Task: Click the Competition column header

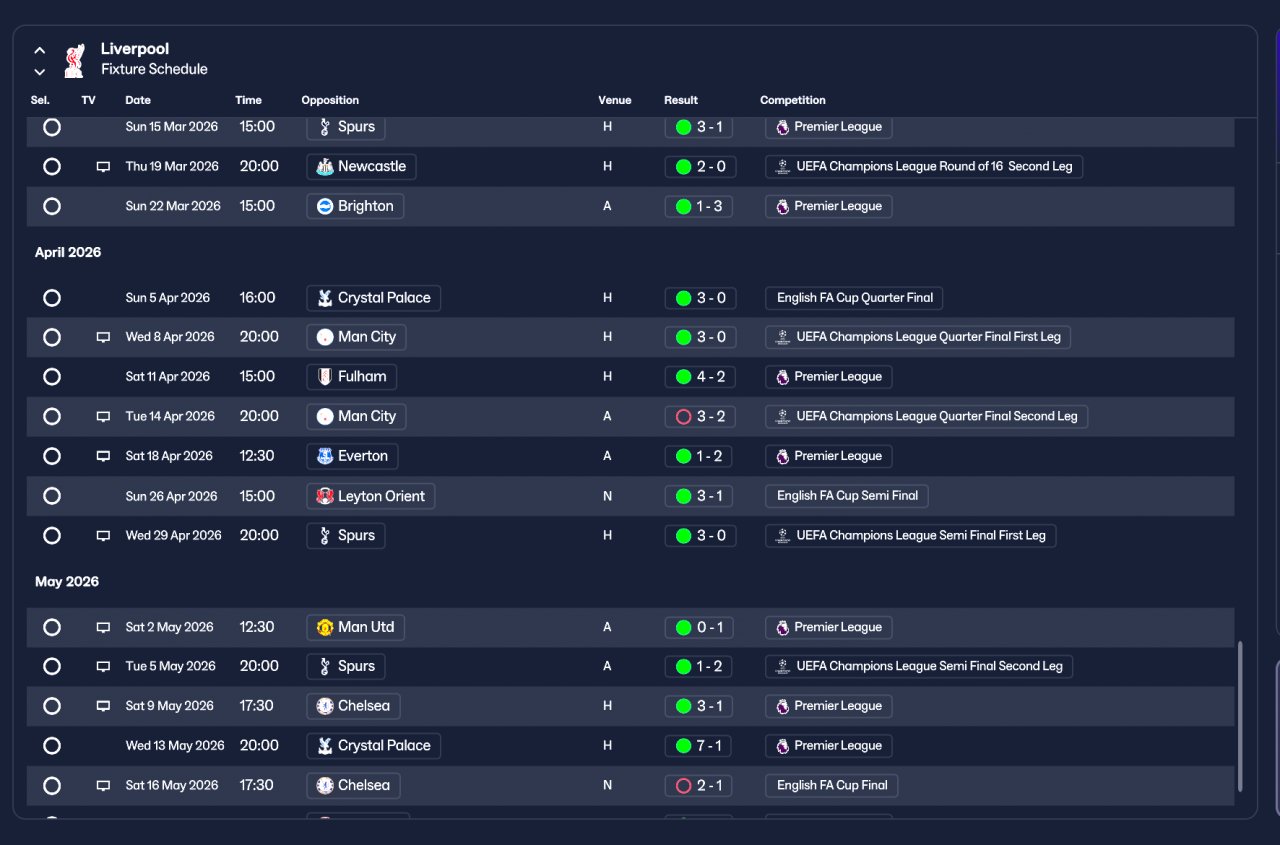Action: [793, 100]
